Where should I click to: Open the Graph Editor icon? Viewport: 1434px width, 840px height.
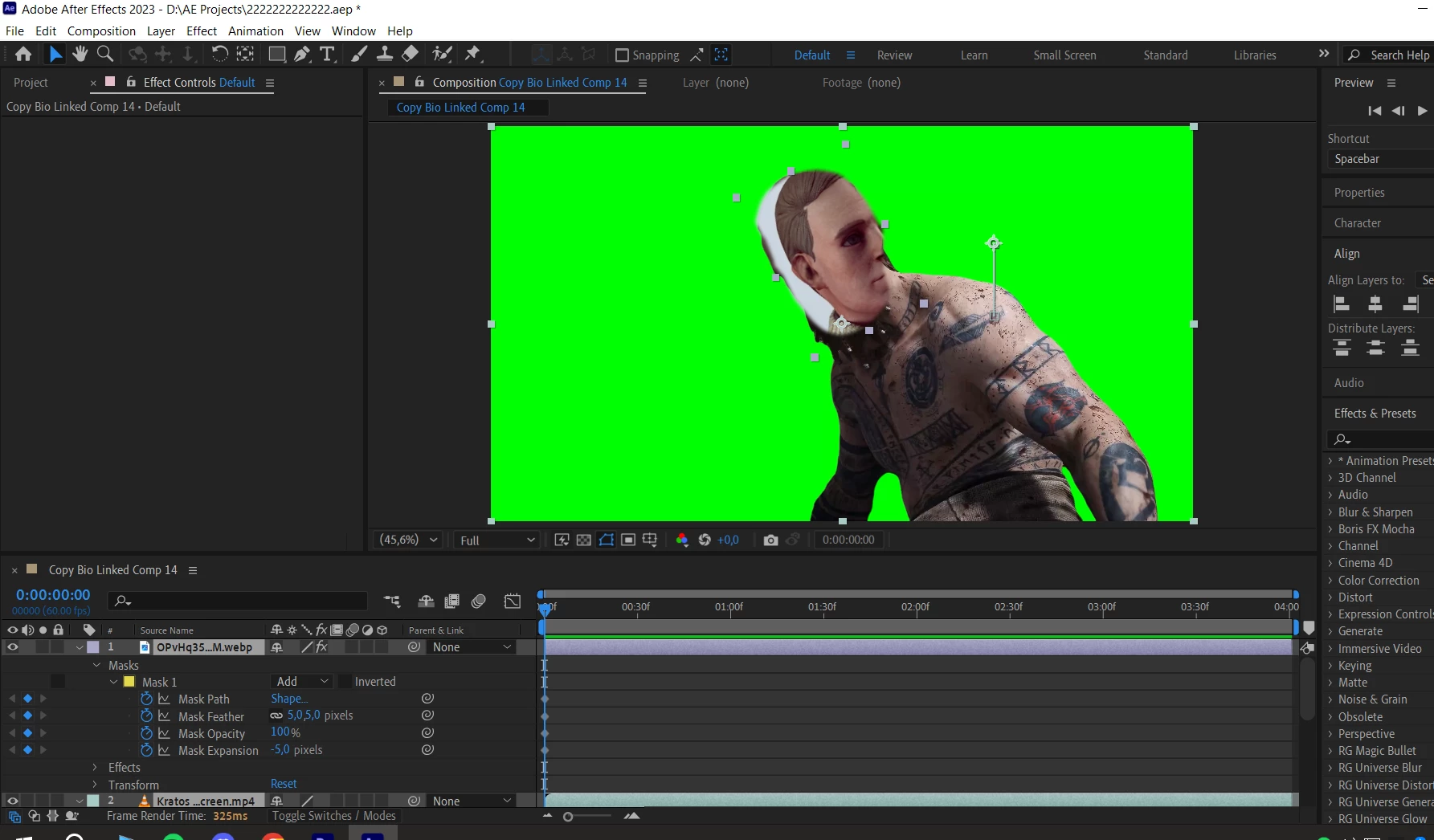[513, 601]
